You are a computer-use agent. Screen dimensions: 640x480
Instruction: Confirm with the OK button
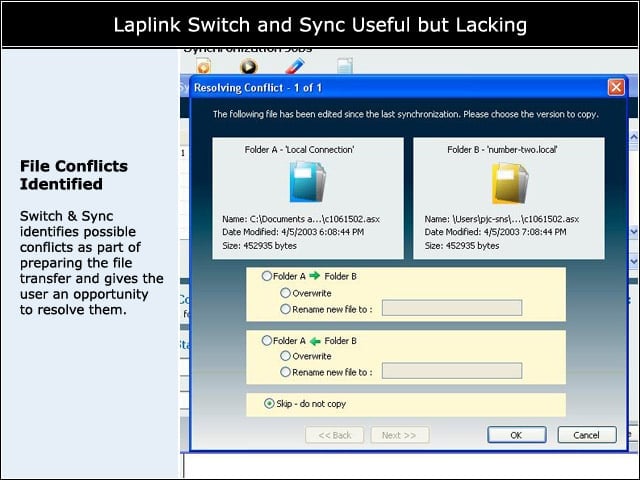517,435
